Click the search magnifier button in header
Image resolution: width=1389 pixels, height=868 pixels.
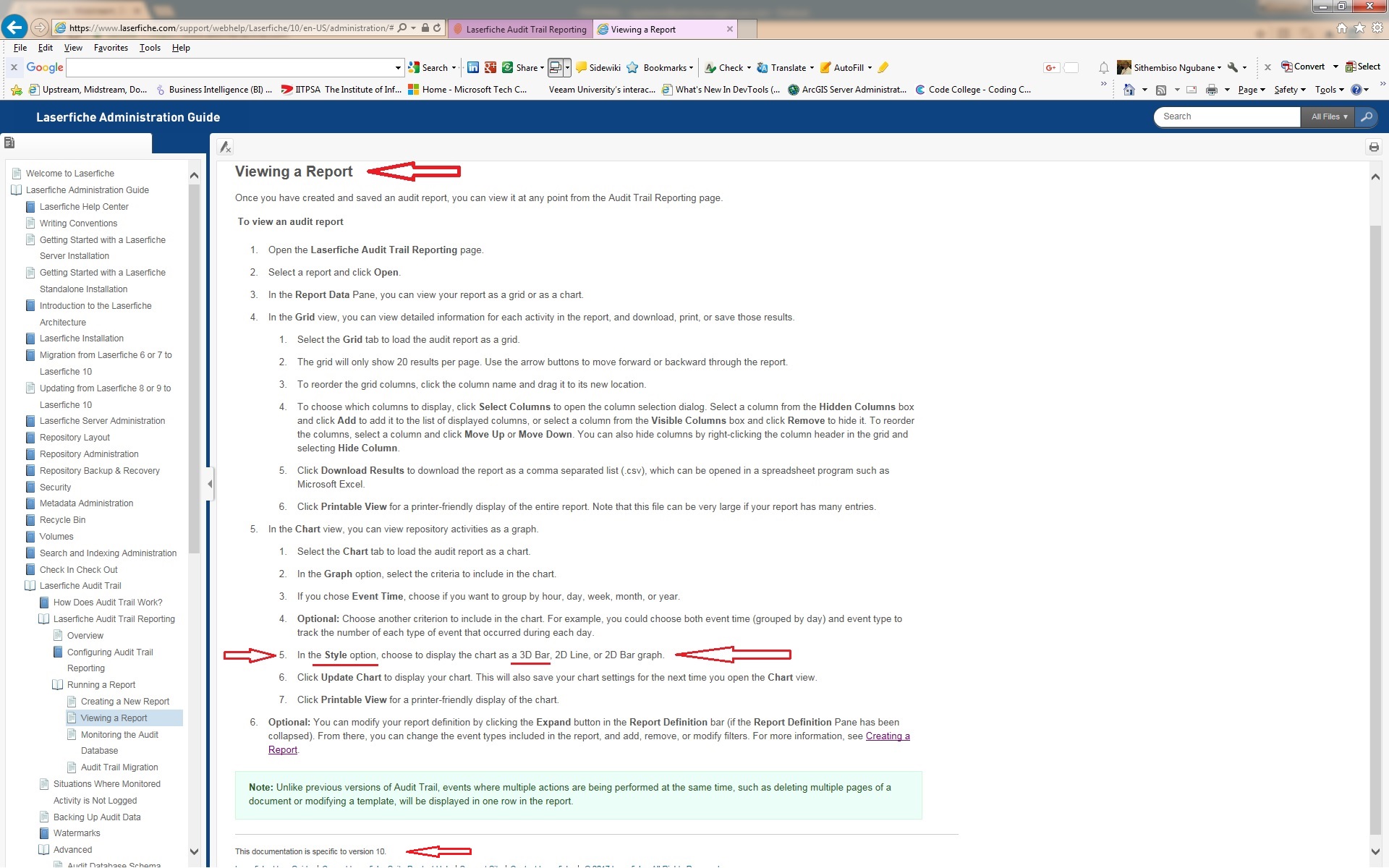point(1366,116)
